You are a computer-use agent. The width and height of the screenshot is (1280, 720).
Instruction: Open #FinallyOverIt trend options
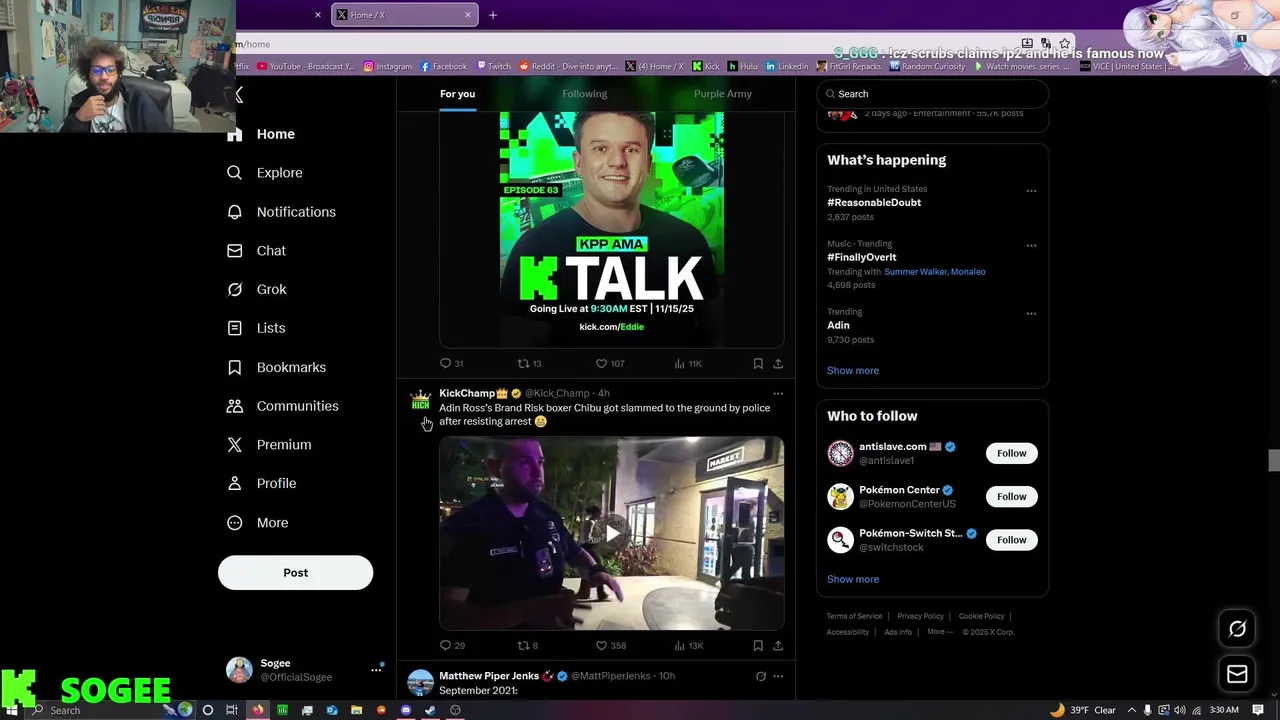point(1031,245)
